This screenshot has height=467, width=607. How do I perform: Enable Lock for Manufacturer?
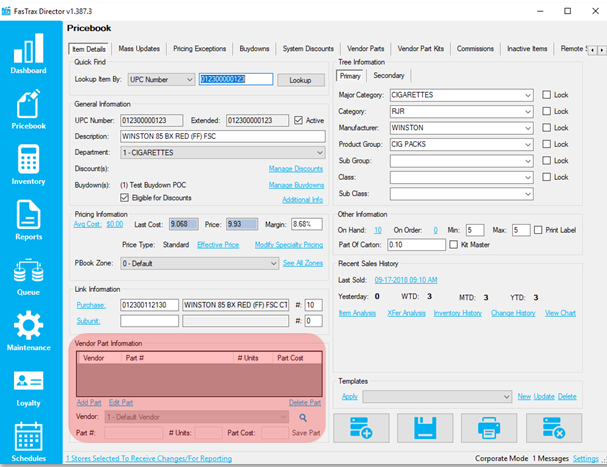tap(546, 127)
